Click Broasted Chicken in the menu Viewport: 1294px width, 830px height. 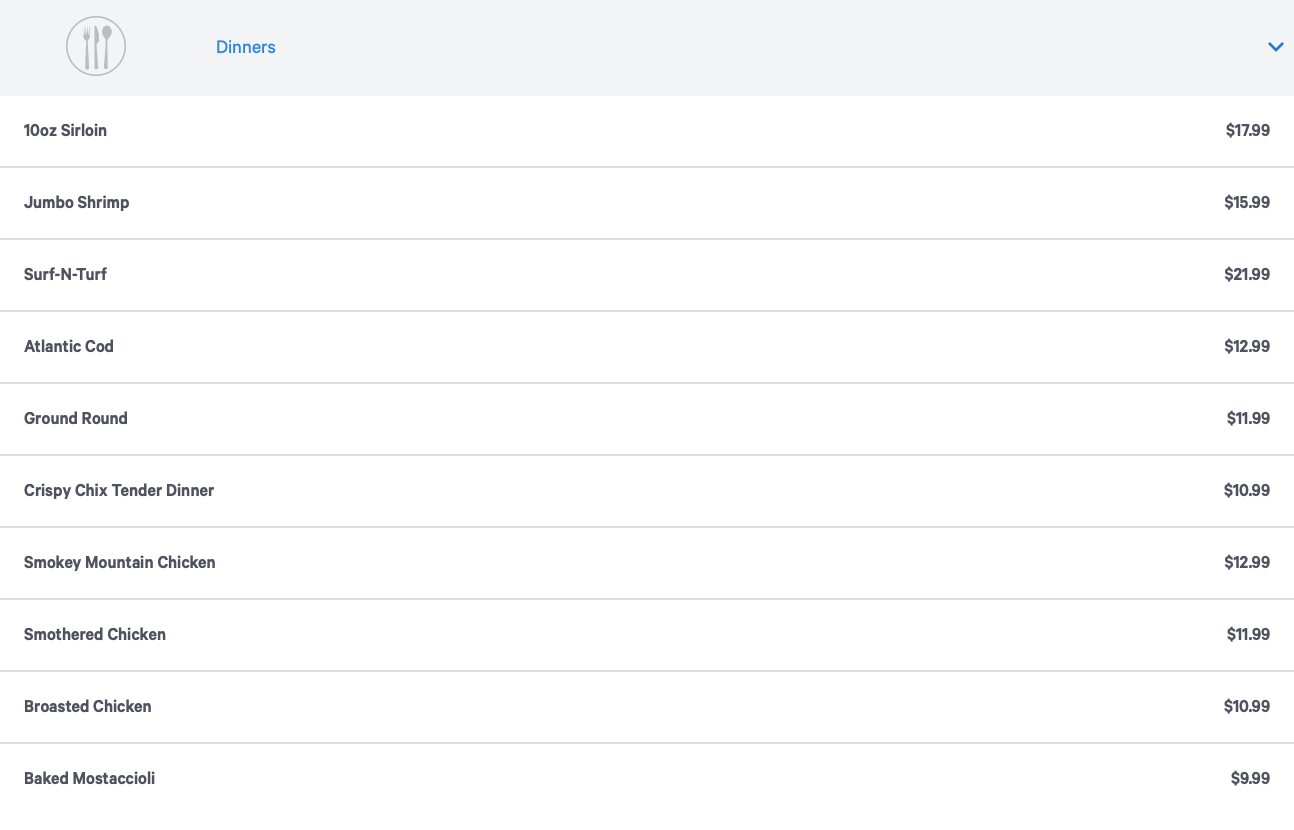coord(88,706)
